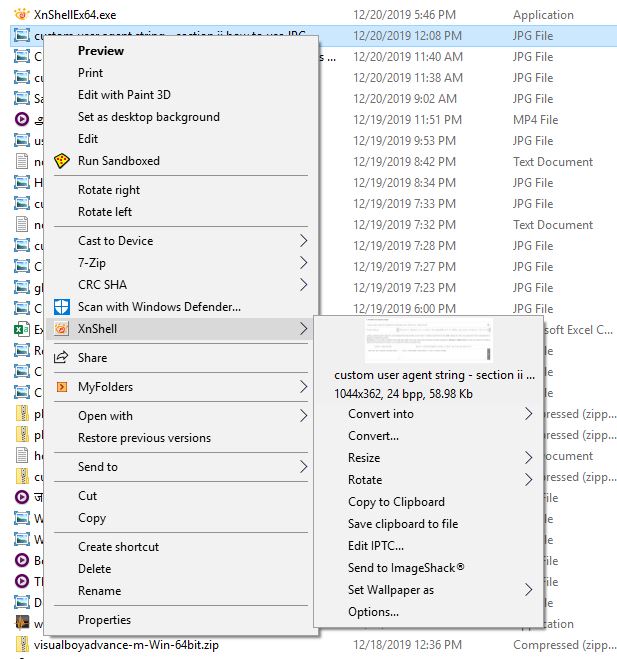This screenshot has width=617, height=659.
Task: Expand the Convert into submenu arrow
Action: [x=528, y=414]
